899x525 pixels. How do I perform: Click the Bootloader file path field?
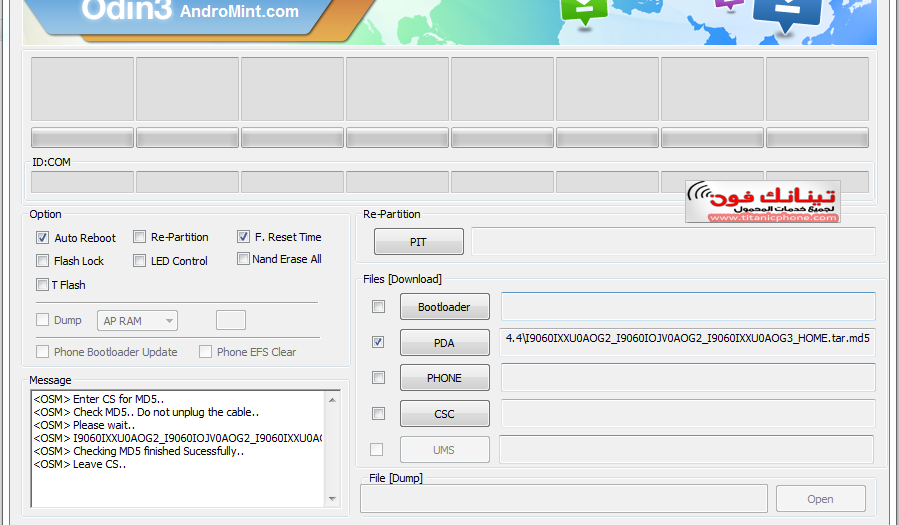click(x=688, y=307)
